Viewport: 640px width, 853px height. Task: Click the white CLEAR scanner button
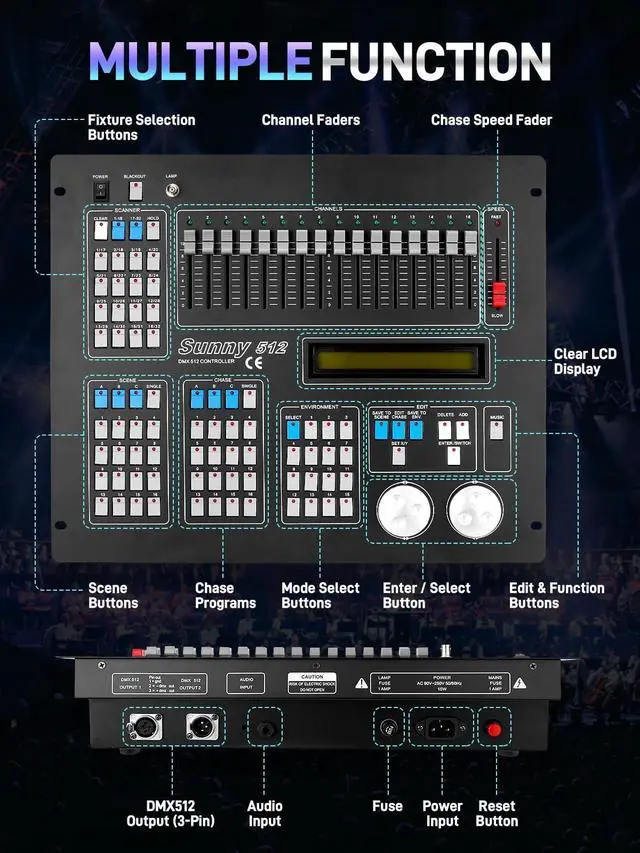[x=101, y=230]
